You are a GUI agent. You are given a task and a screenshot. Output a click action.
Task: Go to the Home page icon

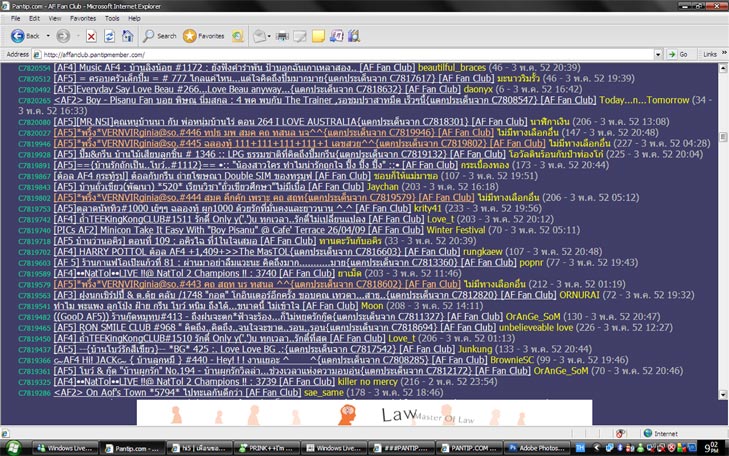[x=127, y=36]
